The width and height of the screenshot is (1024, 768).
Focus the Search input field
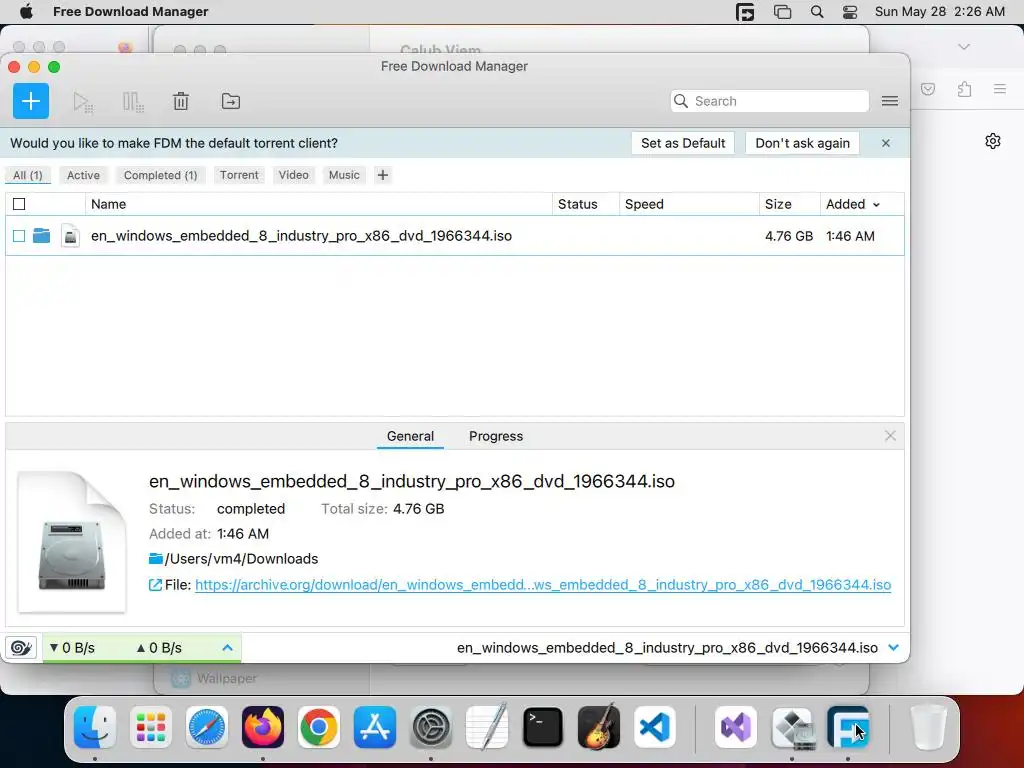(769, 101)
